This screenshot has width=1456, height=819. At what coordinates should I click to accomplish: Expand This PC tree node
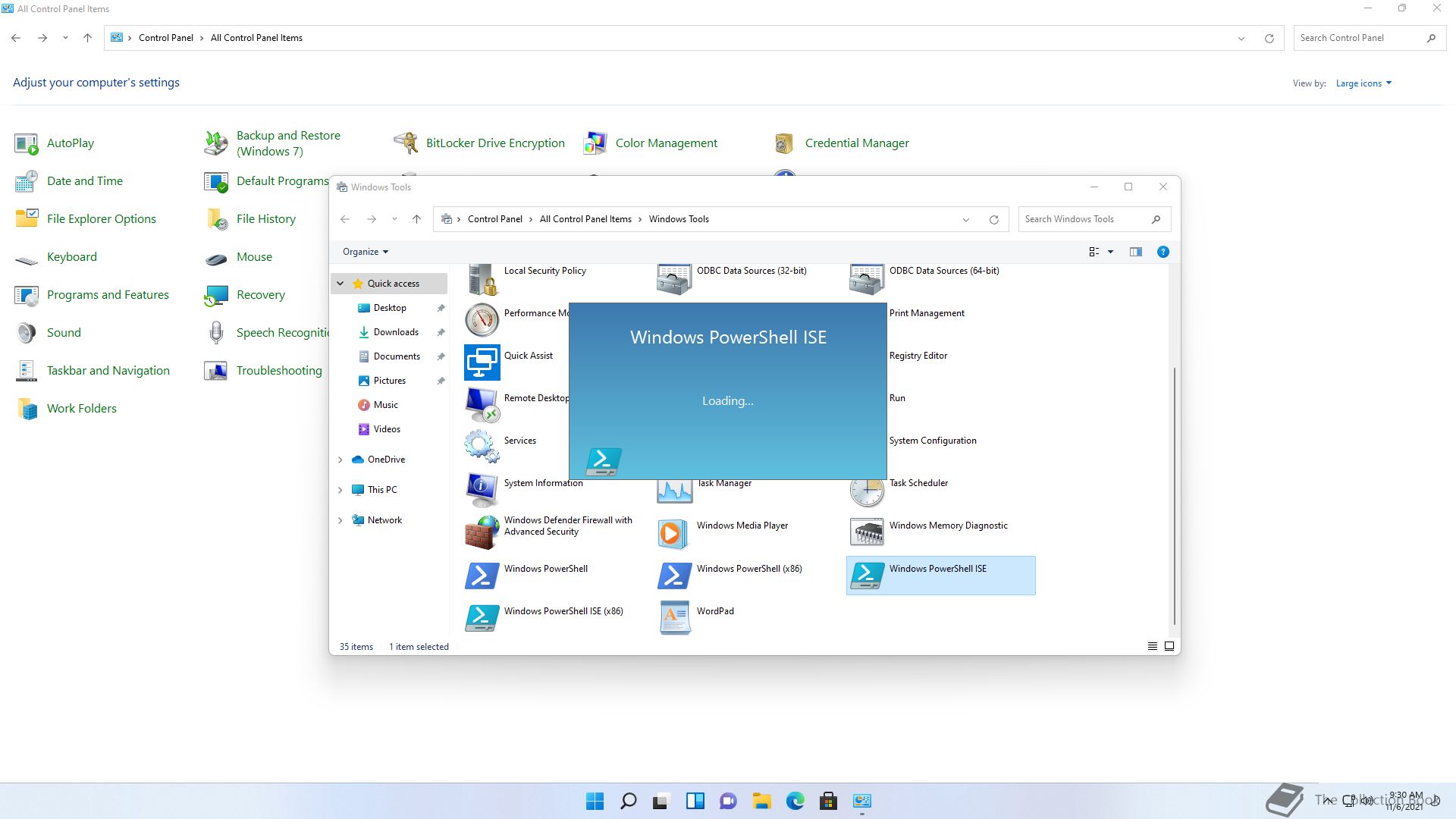[340, 490]
